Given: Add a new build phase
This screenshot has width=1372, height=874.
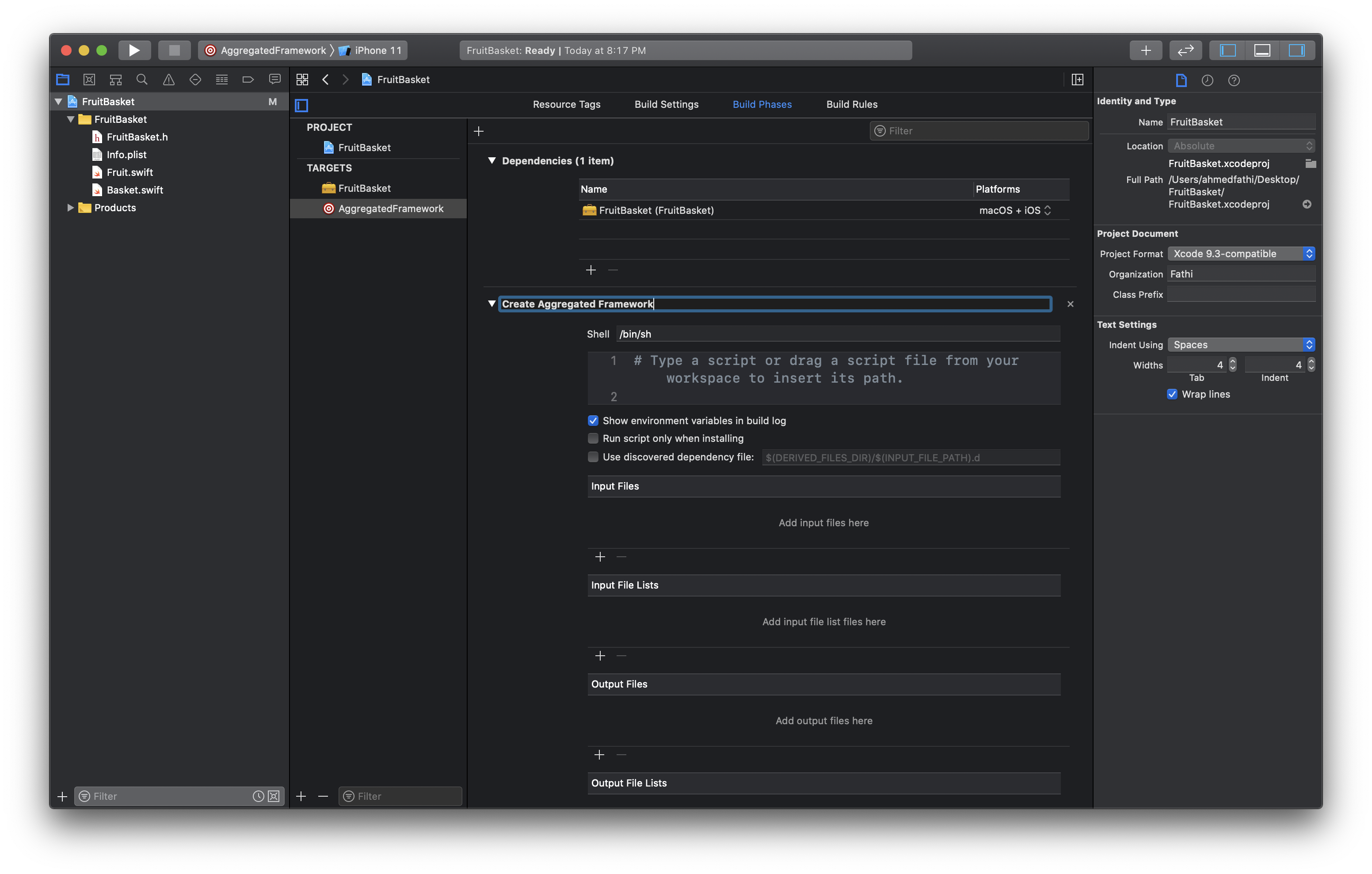Looking at the screenshot, I should [479, 131].
